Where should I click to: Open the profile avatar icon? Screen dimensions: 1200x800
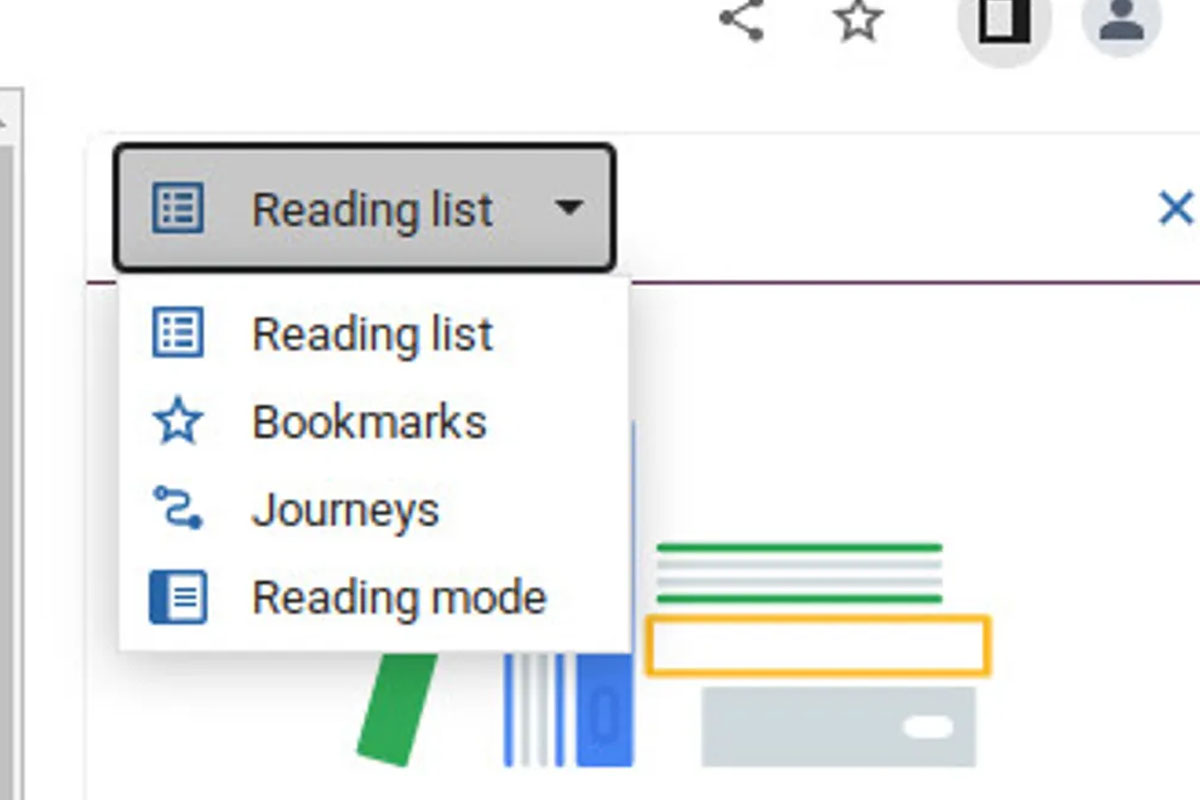1120,24
